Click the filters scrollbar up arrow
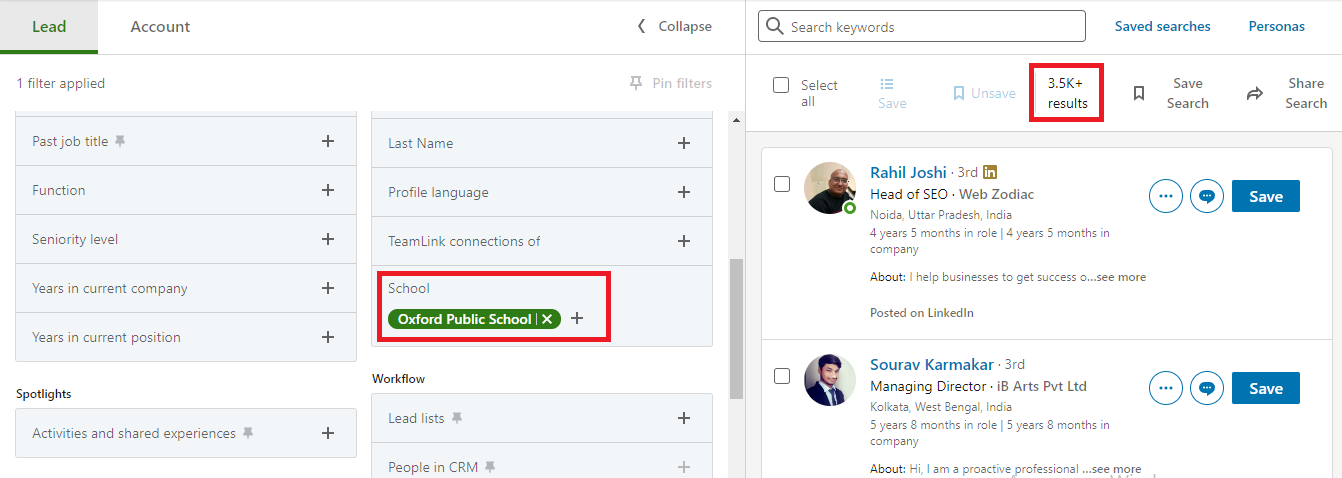The width and height of the screenshot is (1342, 478). click(x=737, y=121)
